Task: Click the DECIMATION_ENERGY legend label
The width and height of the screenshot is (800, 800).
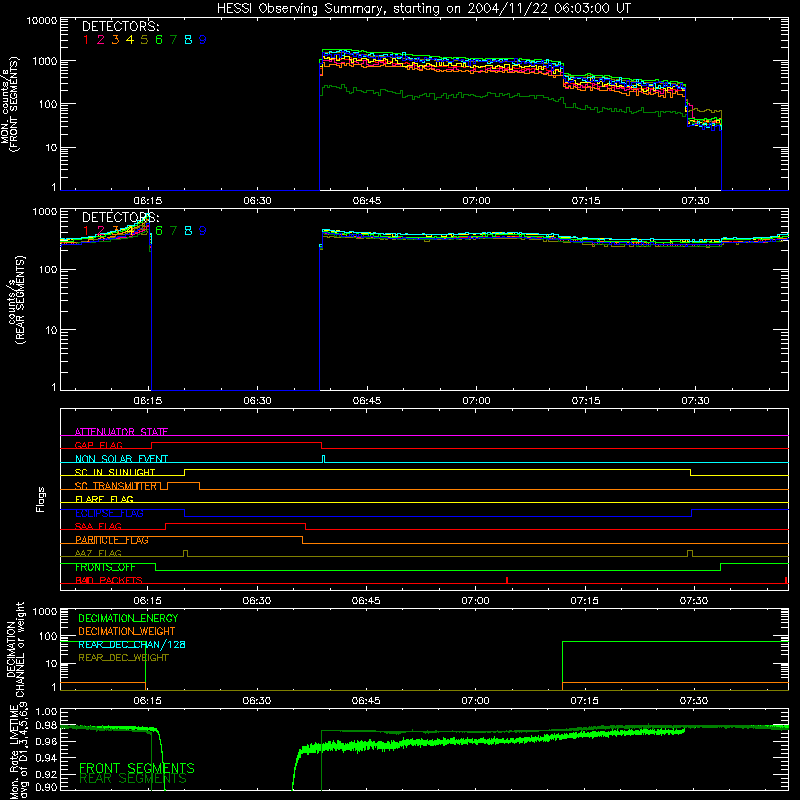Action: pyautogui.click(x=128, y=618)
